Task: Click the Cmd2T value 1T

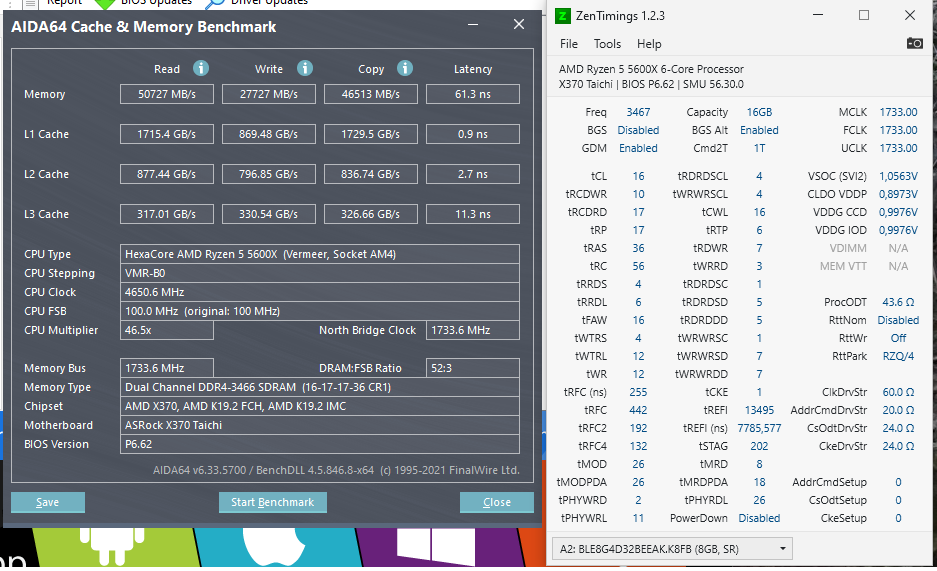Action: (x=759, y=148)
